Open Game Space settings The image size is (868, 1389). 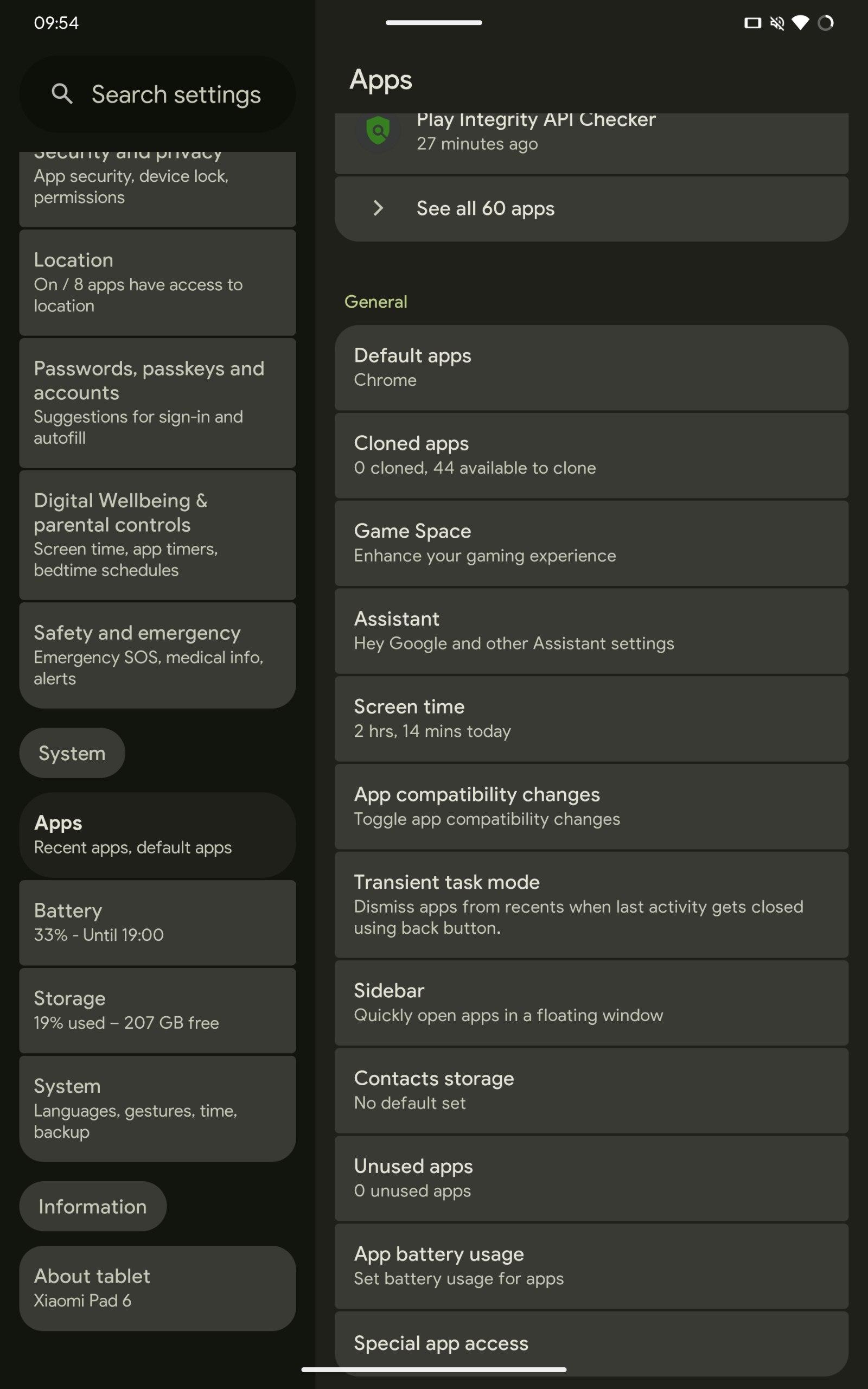(x=591, y=543)
